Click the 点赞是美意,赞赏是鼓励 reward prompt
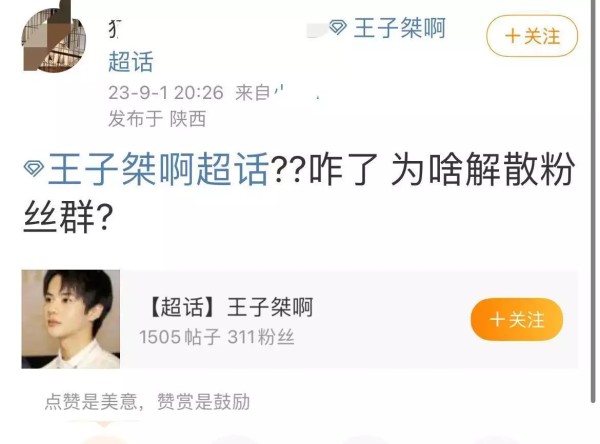Image resolution: width=600 pixels, height=444 pixels. tap(147, 402)
